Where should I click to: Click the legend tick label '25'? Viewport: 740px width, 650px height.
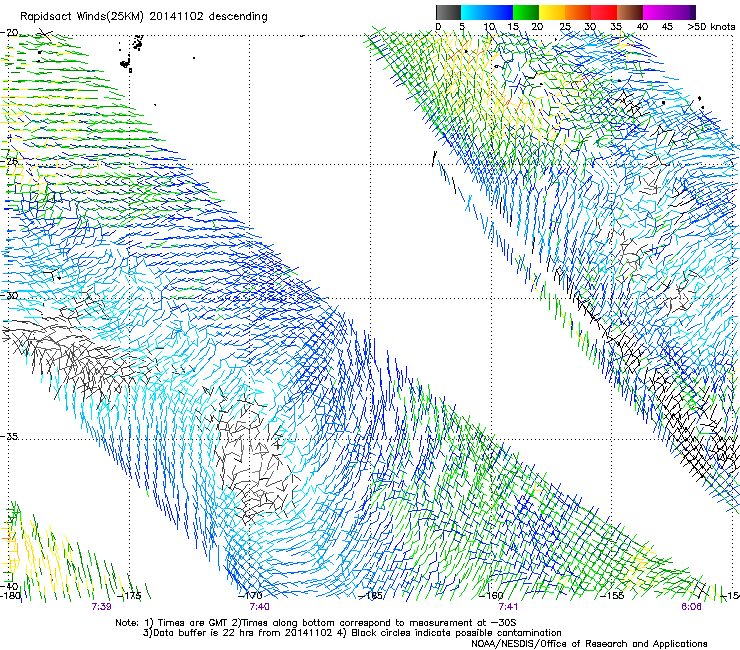[x=565, y=27]
